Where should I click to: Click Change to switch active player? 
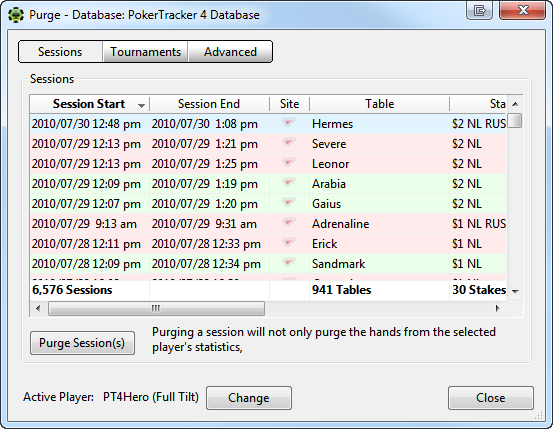tap(249, 398)
